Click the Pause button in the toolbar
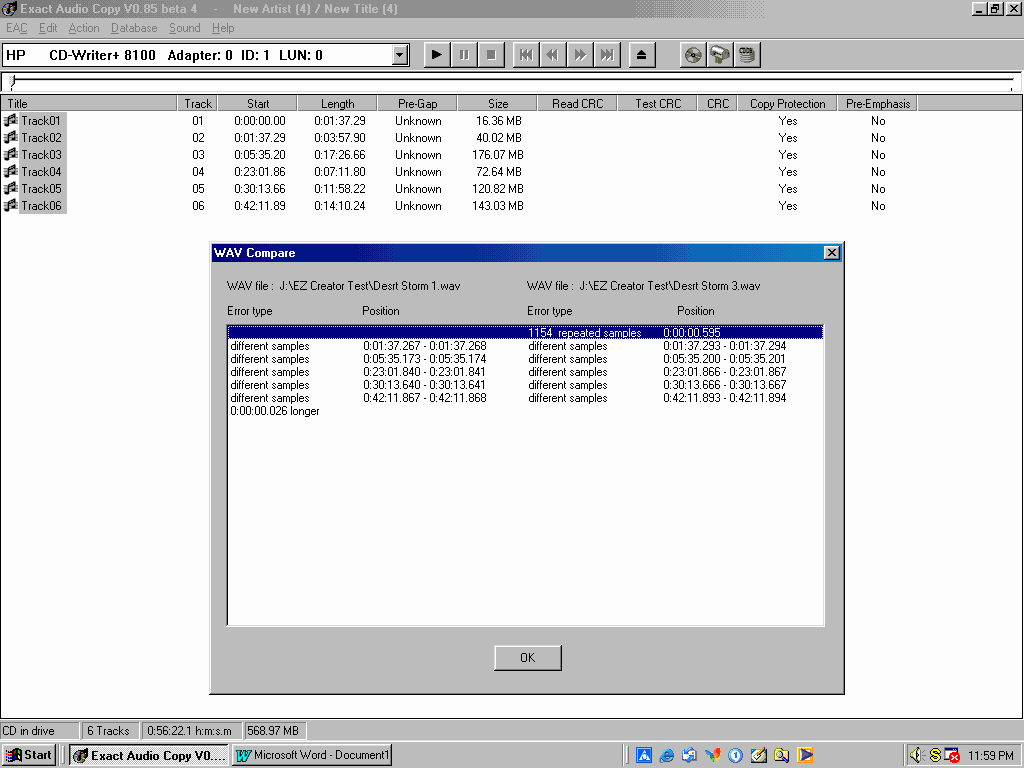The image size is (1024, 768). 464,55
